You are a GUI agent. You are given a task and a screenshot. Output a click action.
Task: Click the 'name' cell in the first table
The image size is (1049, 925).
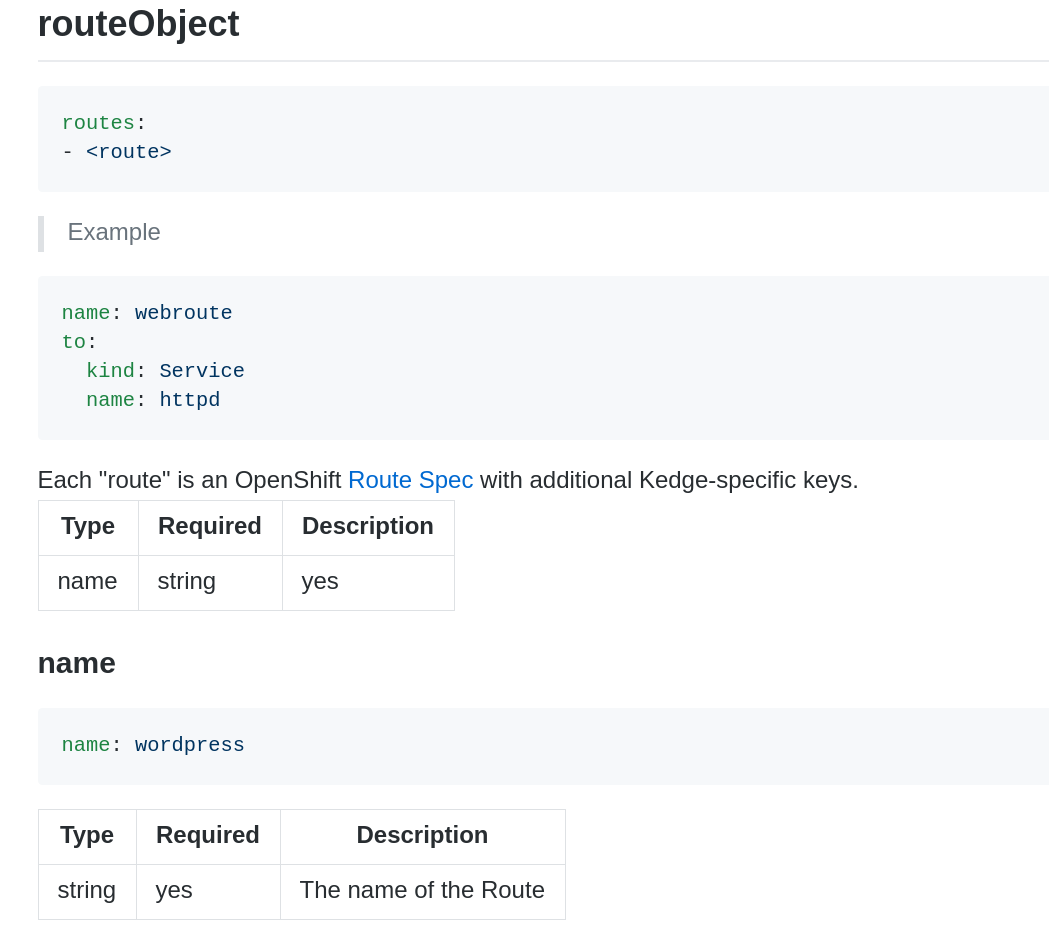point(87,581)
